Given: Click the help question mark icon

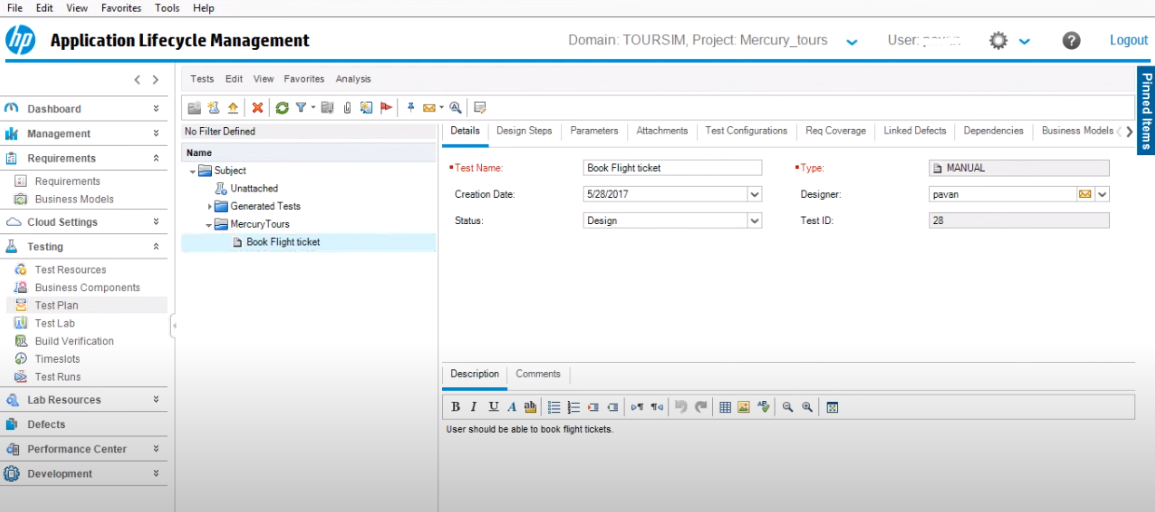Looking at the screenshot, I should [x=1071, y=41].
